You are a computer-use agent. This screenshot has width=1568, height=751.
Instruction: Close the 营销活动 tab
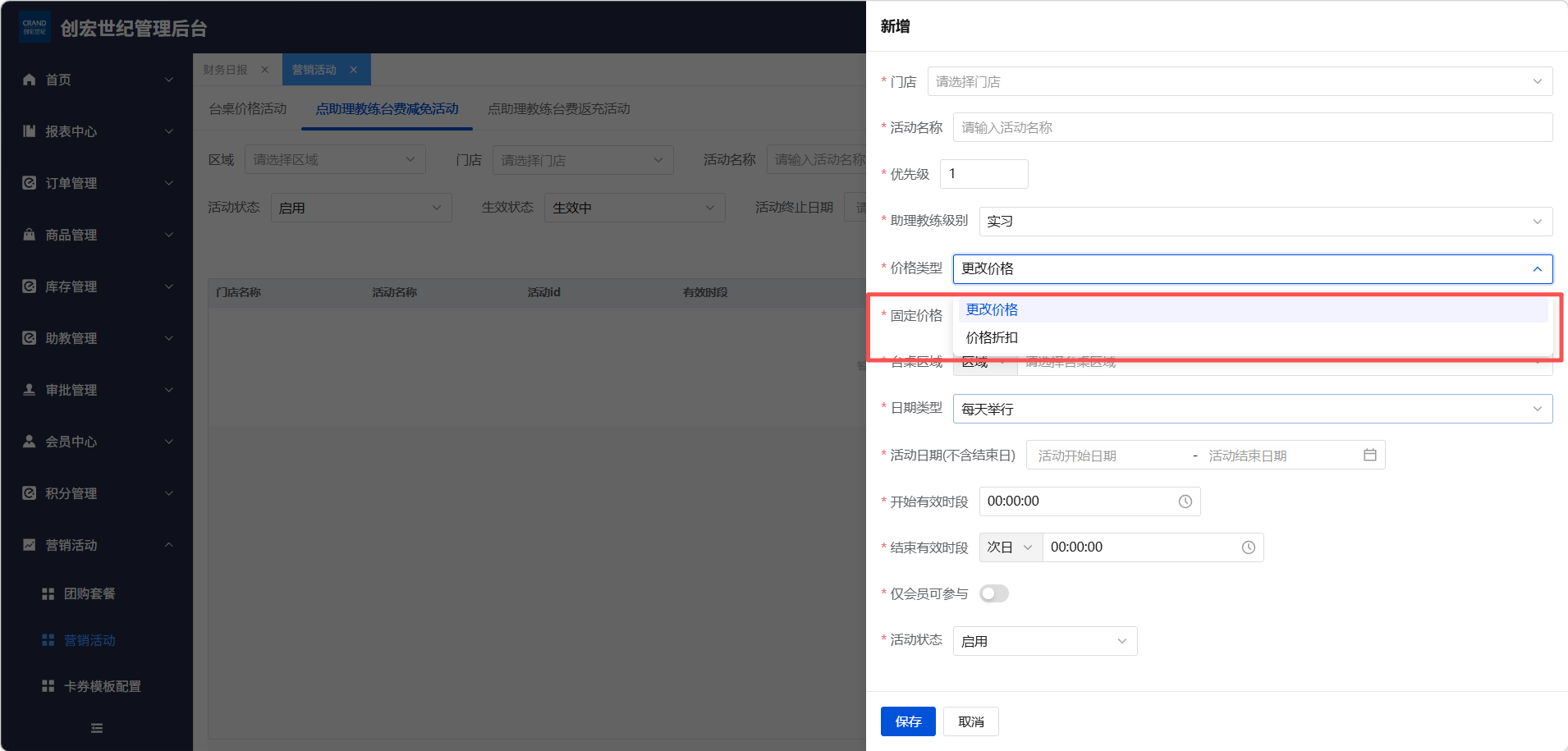354,70
